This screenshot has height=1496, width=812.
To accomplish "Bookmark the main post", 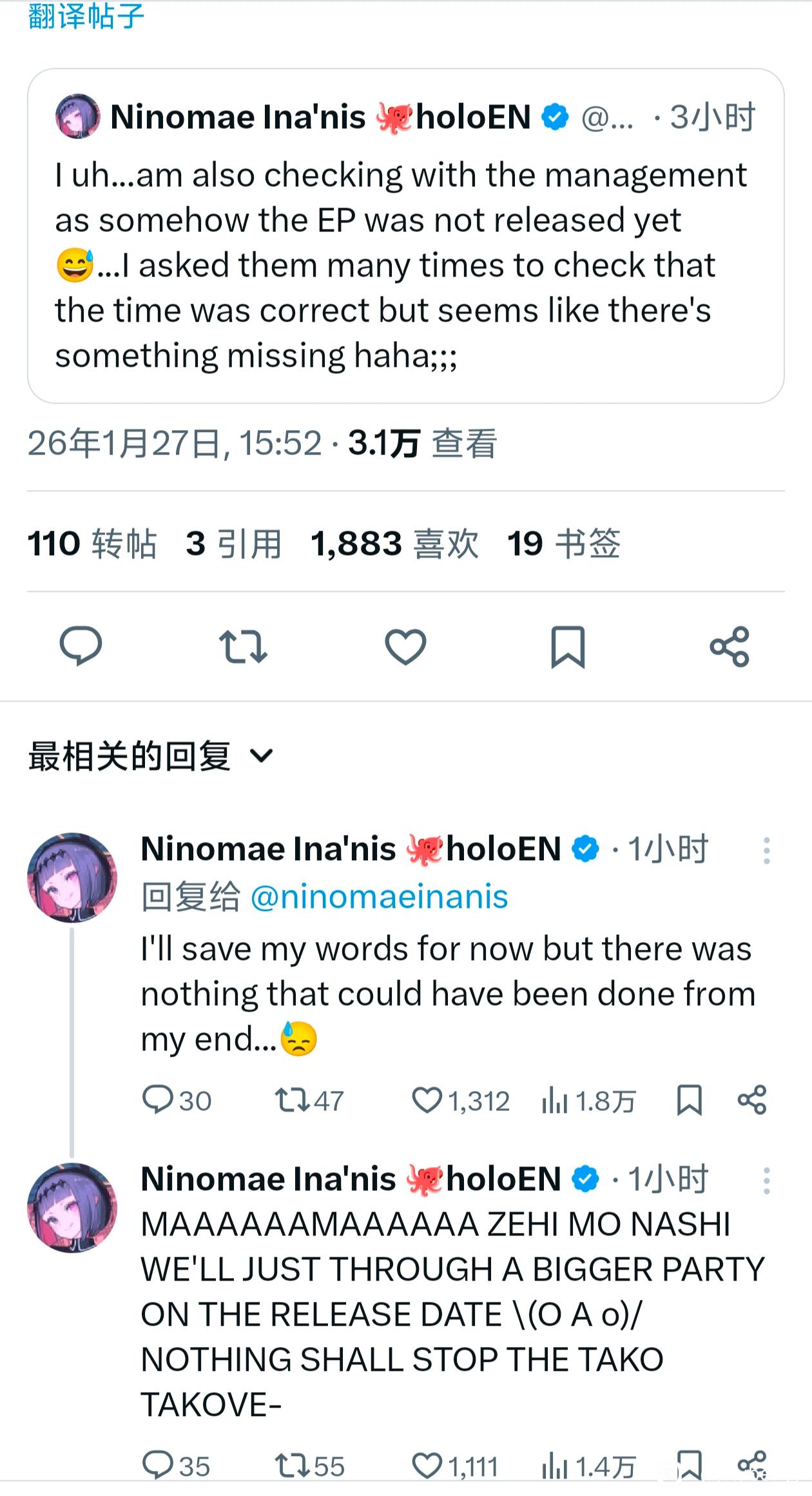I will click(x=568, y=646).
